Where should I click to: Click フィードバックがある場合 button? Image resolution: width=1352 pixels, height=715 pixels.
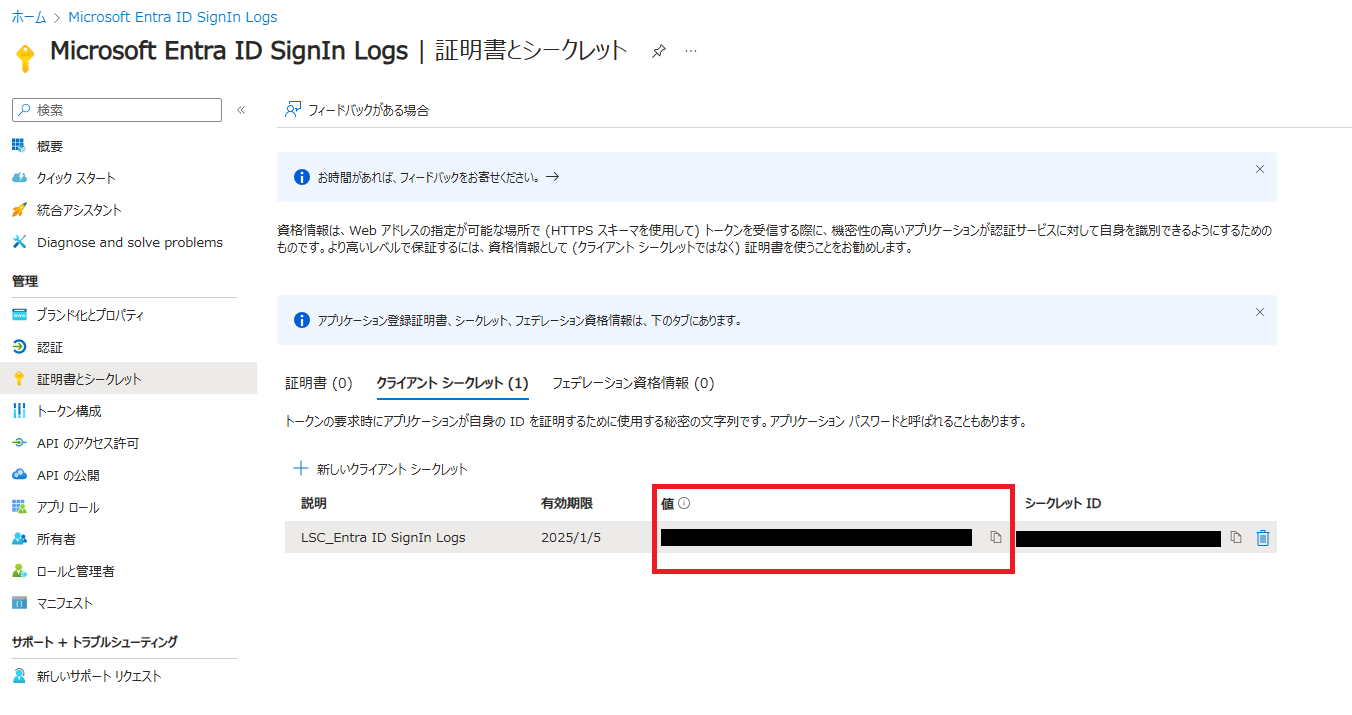pyautogui.click(x=357, y=110)
